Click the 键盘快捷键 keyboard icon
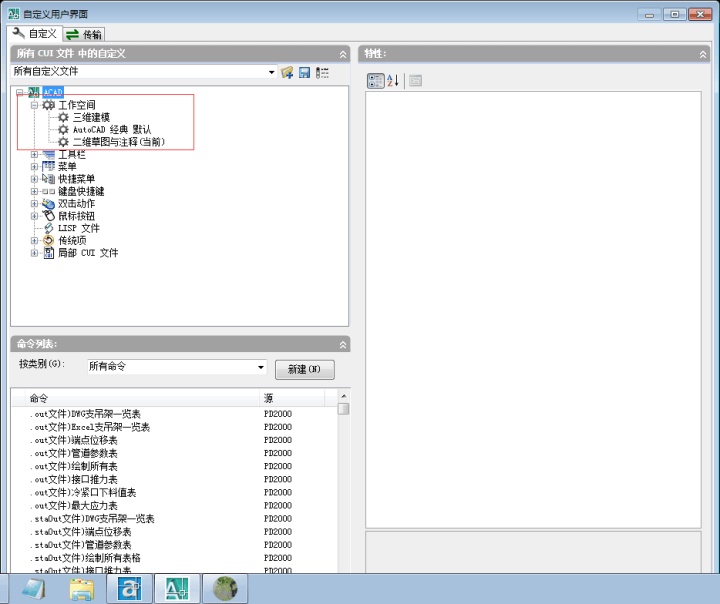 click(48, 191)
